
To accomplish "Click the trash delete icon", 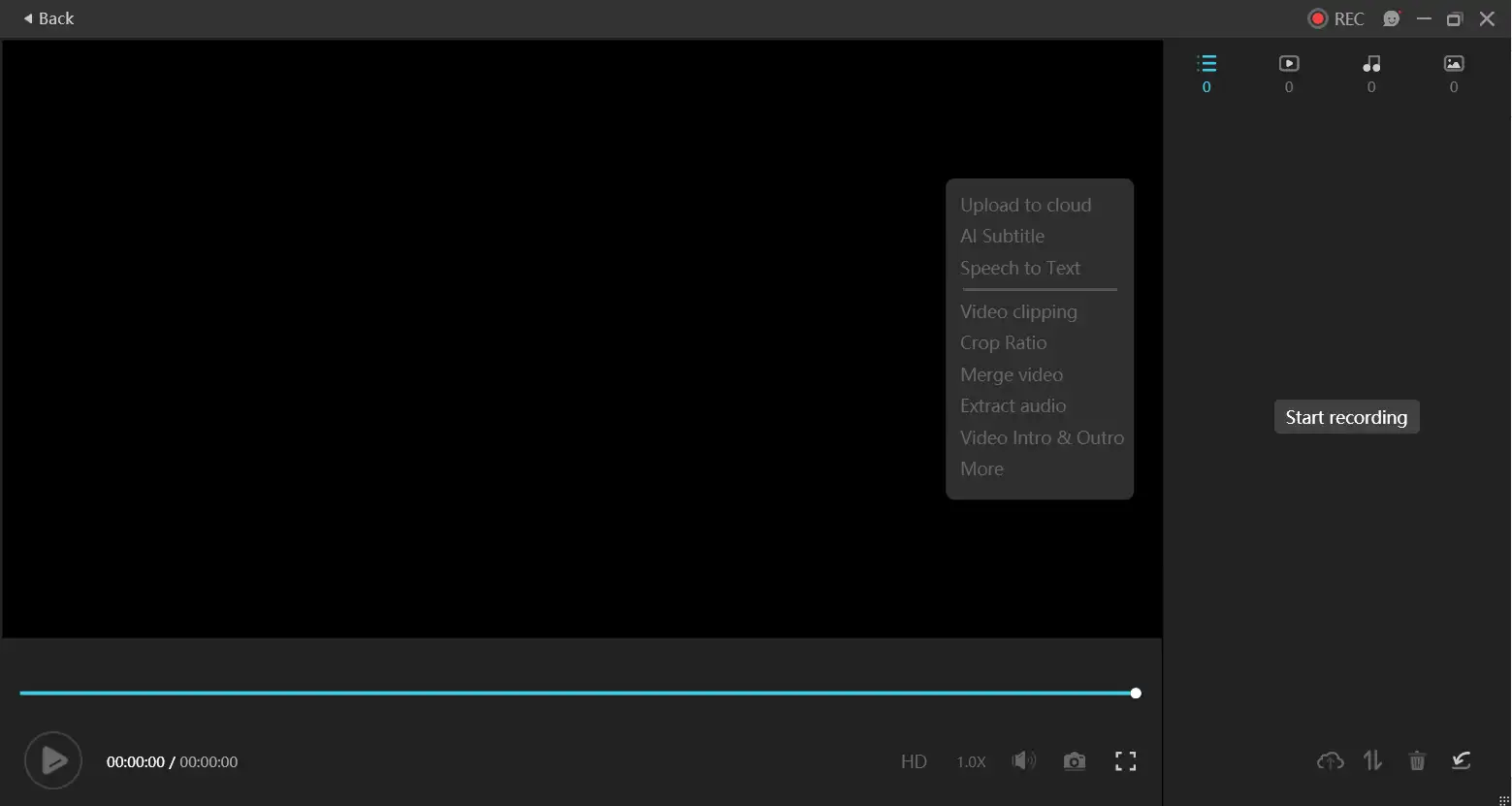I will (1417, 761).
